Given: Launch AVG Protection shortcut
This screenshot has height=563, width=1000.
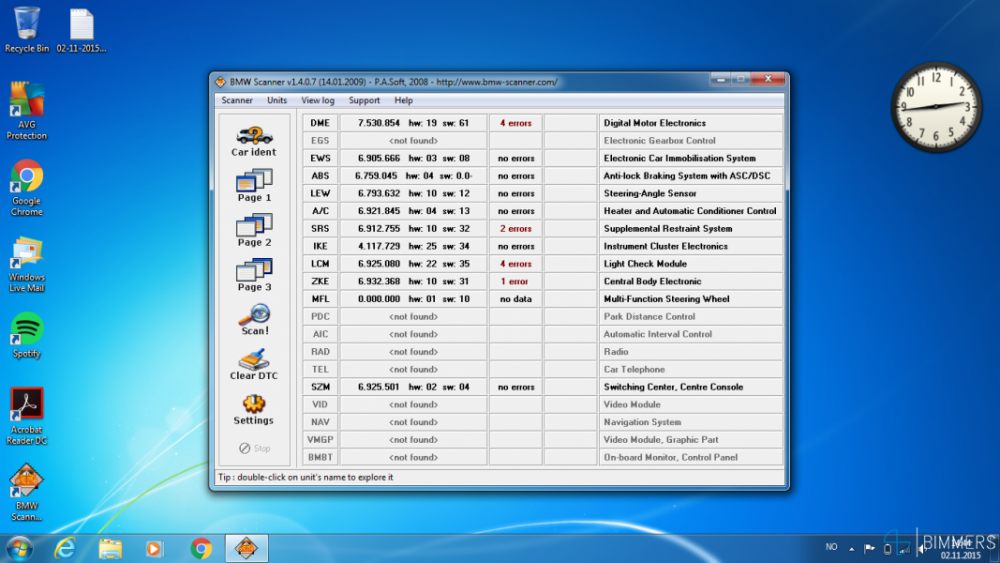Looking at the screenshot, I should (x=26, y=111).
